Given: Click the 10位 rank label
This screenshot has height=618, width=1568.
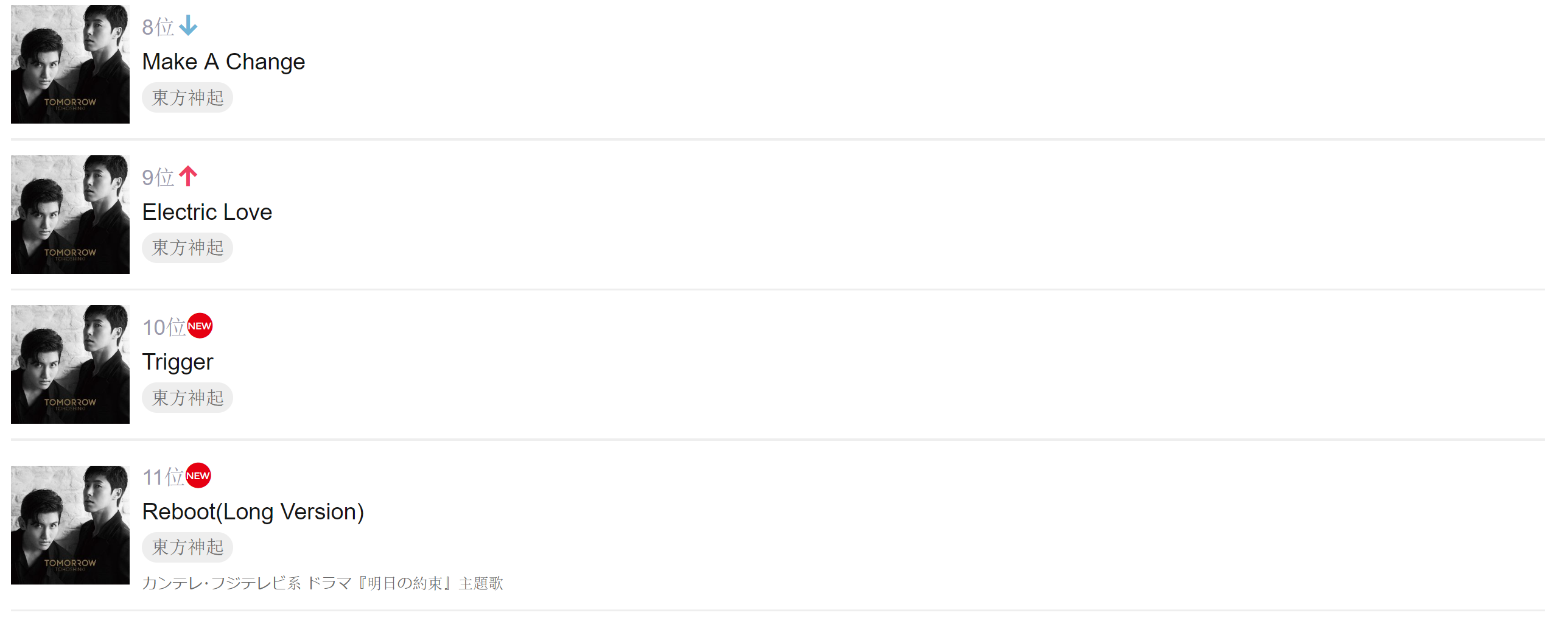Looking at the screenshot, I should pyautogui.click(x=163, y=328).
